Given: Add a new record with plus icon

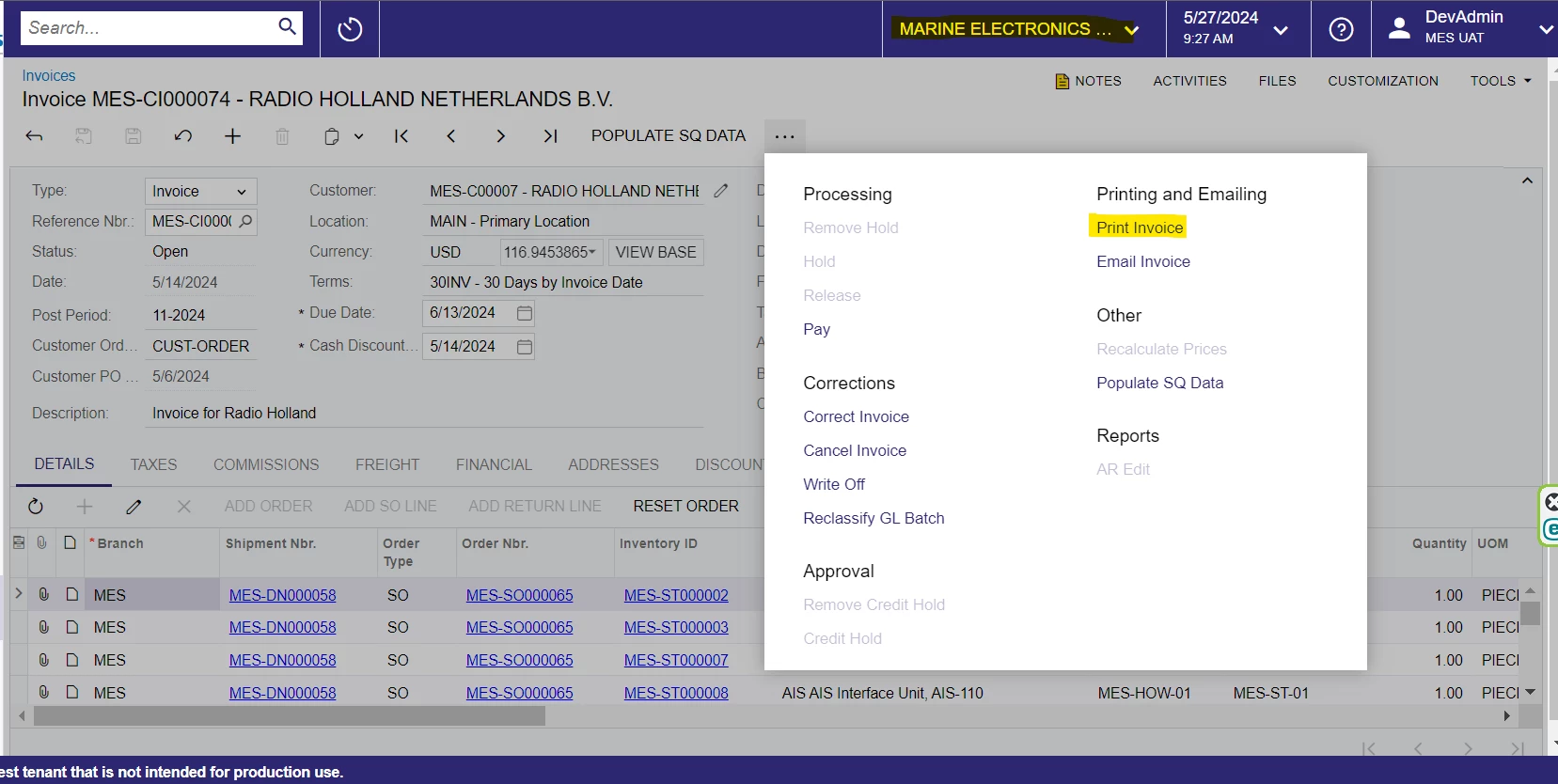Looking at the screenshot, I should point(233,136).
